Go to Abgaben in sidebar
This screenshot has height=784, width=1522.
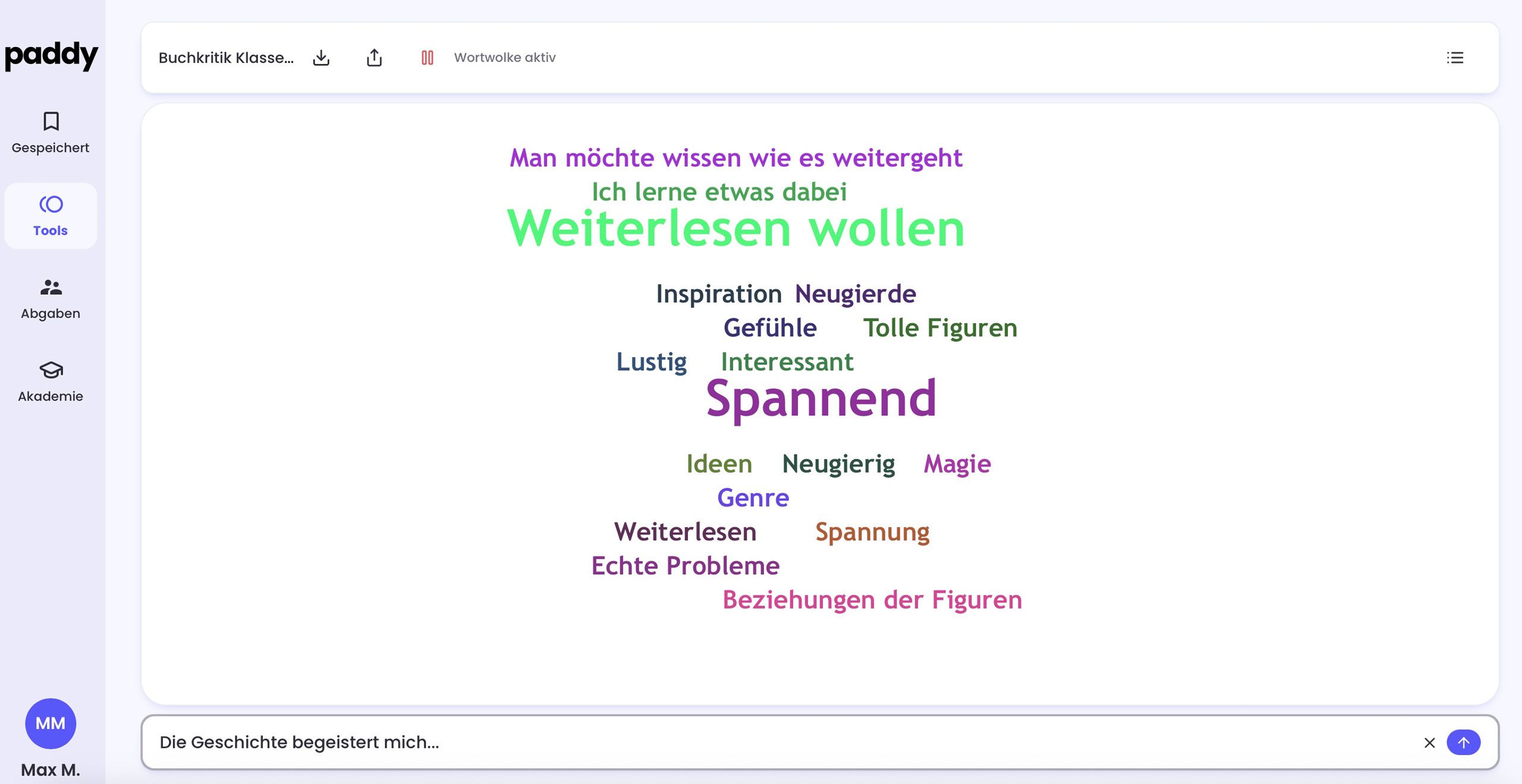point(51,299)
